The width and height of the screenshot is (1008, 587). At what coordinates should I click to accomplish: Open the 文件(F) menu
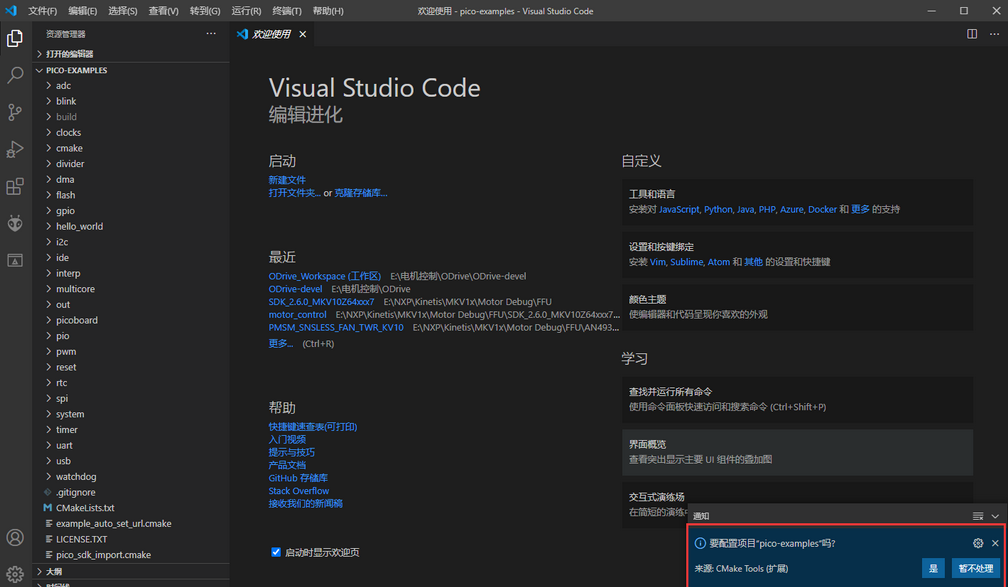[42, 11]
